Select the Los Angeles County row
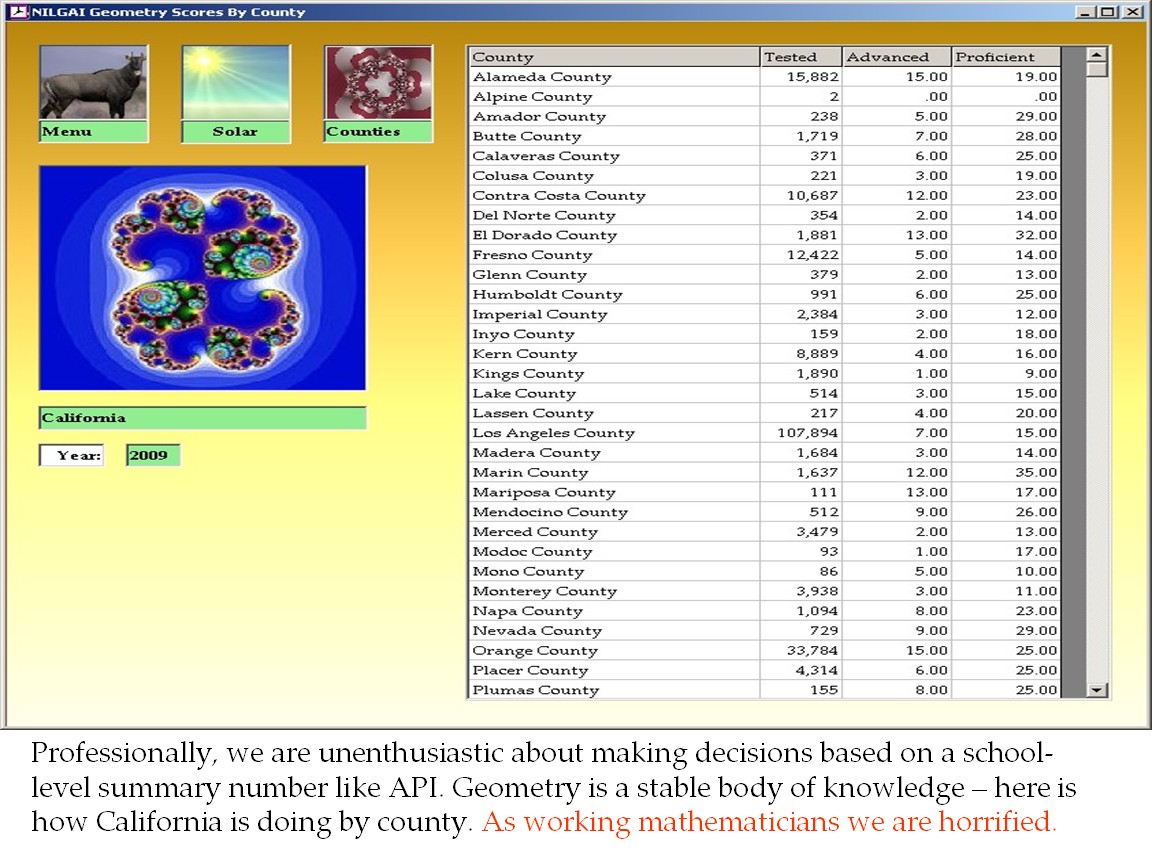Screen dimensions: 1152x864 [x=553, y=433]
